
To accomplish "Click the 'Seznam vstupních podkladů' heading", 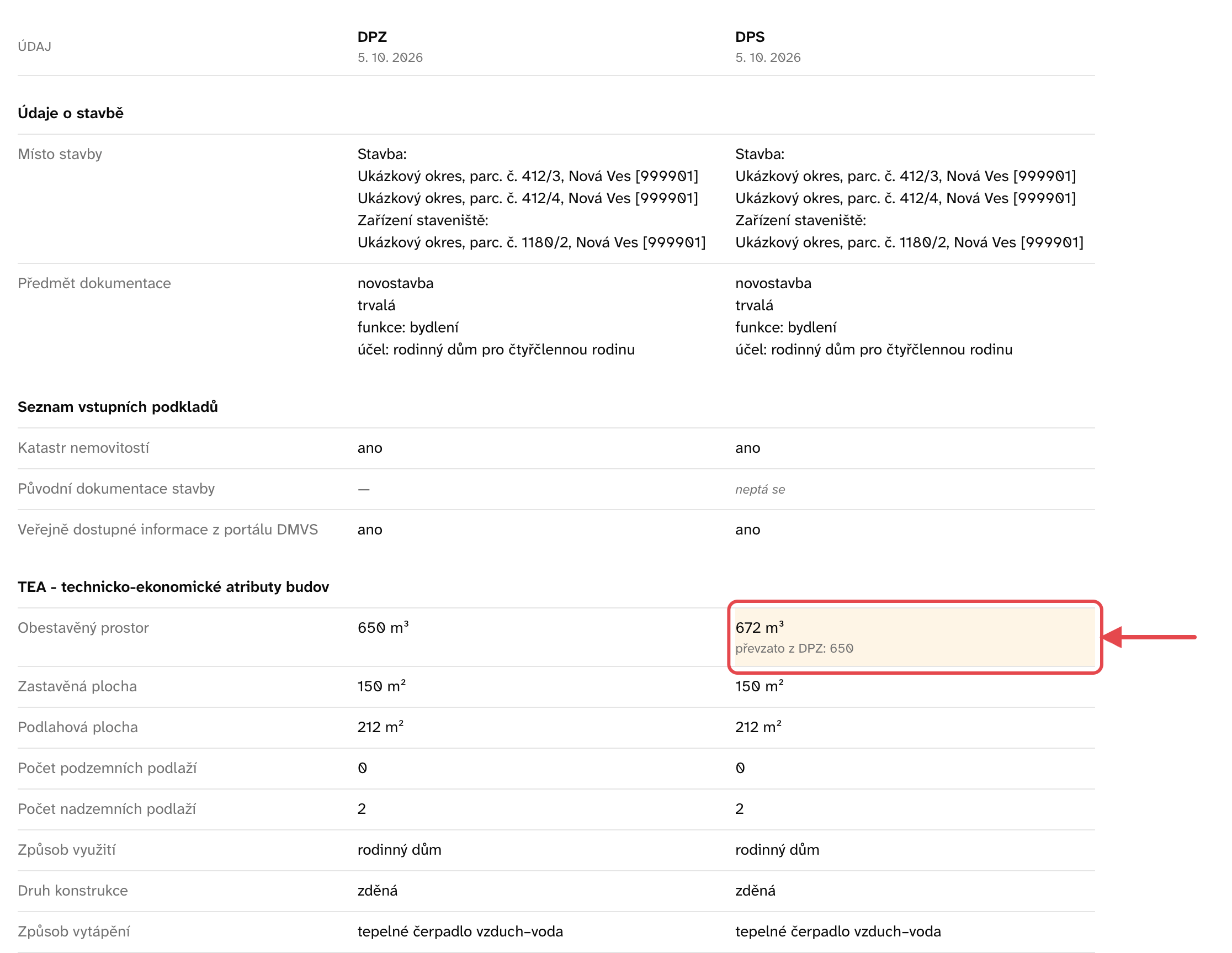I will click(x=118, y=407).
